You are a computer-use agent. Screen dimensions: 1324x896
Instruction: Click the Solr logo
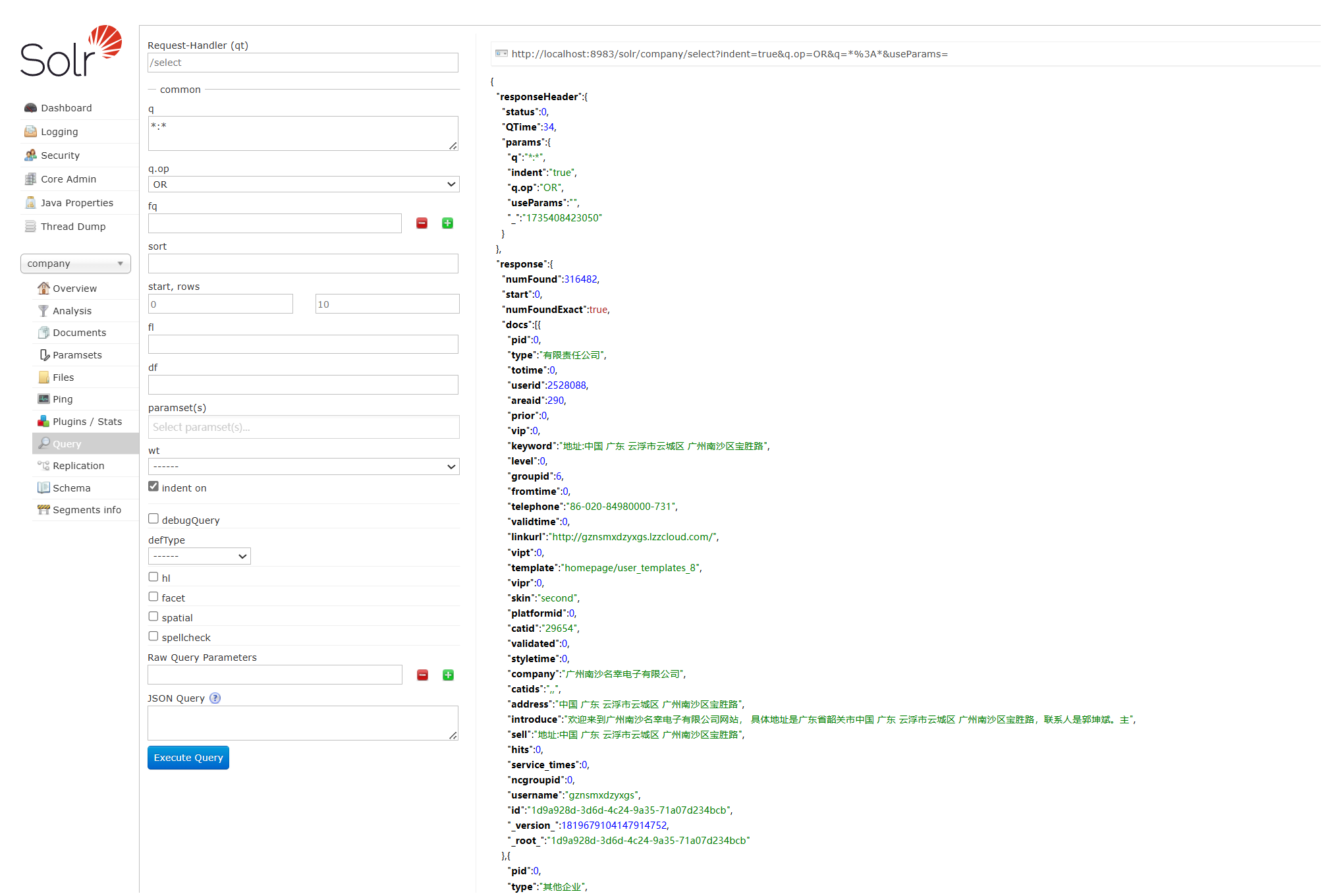pyautogui.click(x=71, y=52)
